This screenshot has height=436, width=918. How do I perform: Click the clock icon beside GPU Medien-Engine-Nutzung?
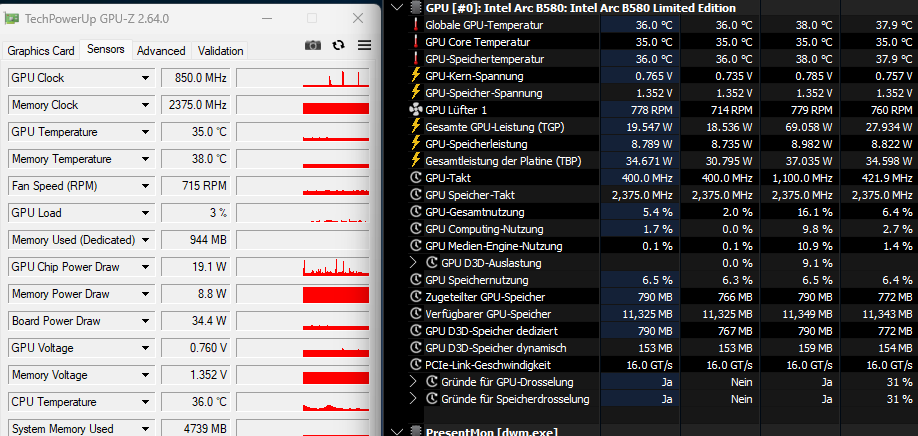416,246
